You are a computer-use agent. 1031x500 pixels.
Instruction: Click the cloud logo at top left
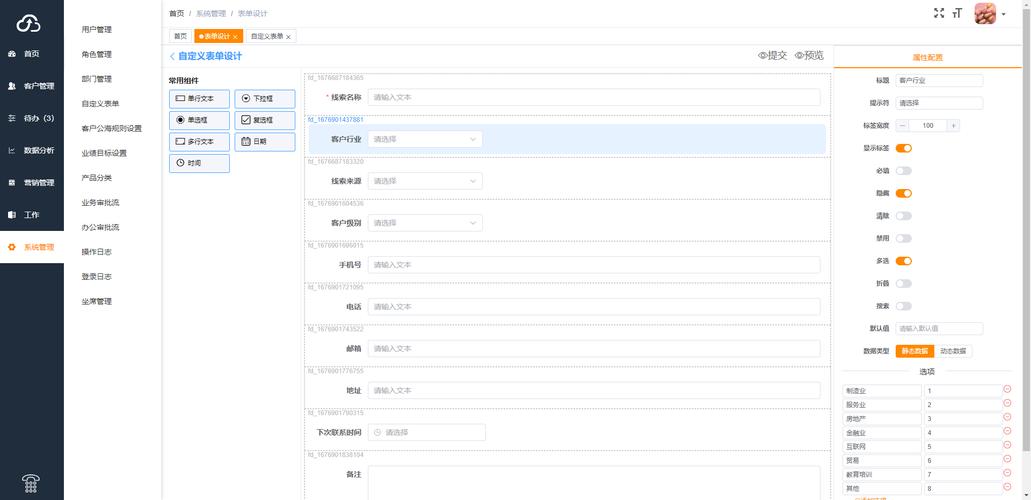point(29,22)
